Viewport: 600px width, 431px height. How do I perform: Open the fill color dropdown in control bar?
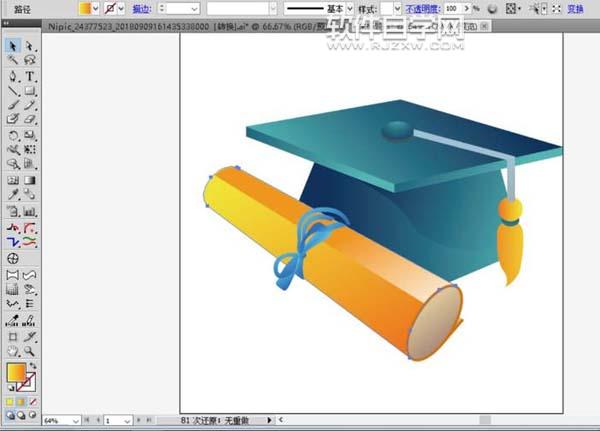96,8
